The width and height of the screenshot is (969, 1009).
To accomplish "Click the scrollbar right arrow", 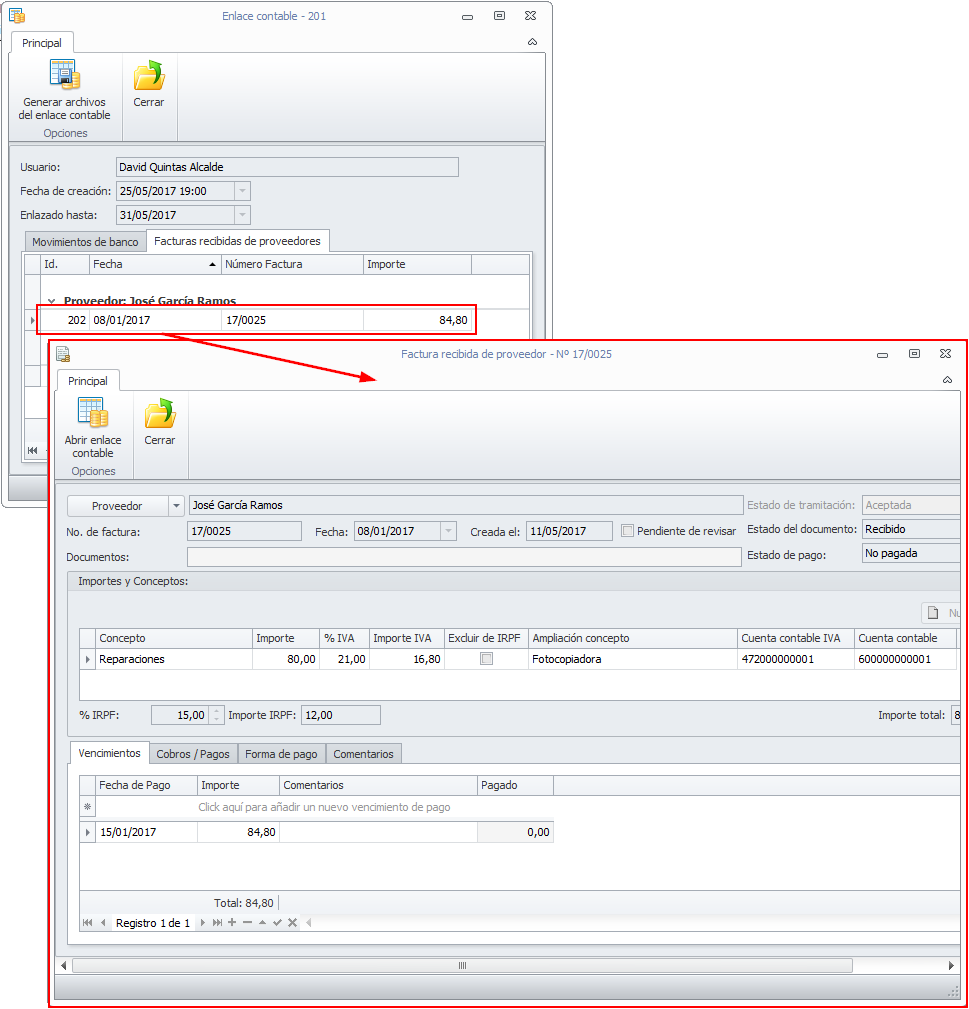I will point(952,965).
